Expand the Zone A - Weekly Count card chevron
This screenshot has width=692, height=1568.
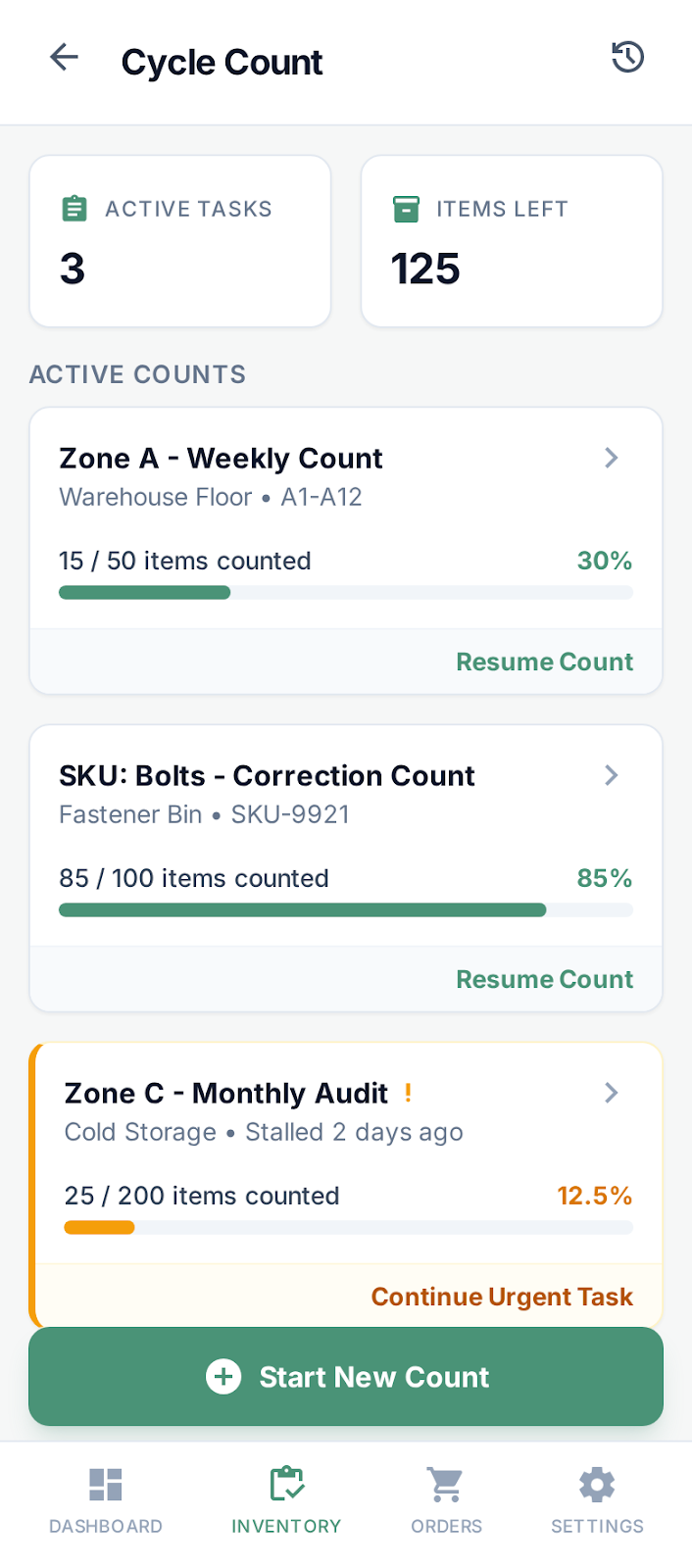(611, 458)
